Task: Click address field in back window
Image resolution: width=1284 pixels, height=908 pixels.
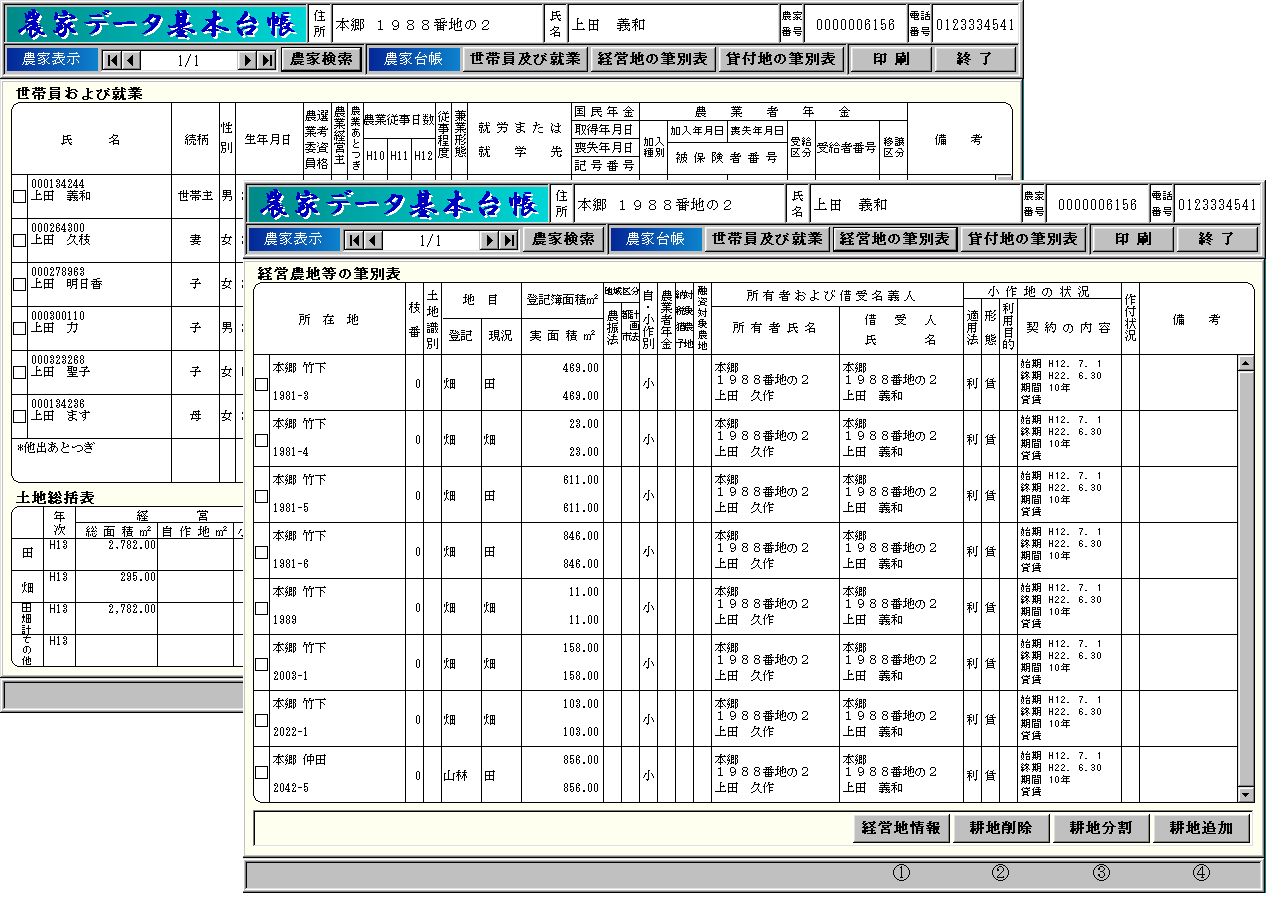Action: tap(437, 24)
